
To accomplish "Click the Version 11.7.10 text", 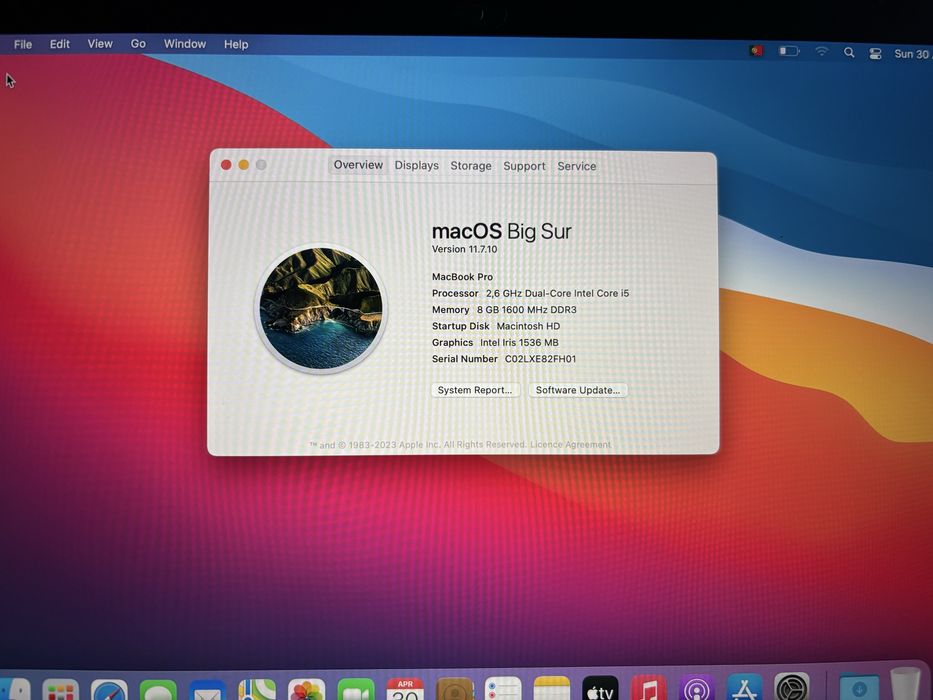I will [464, 249].
